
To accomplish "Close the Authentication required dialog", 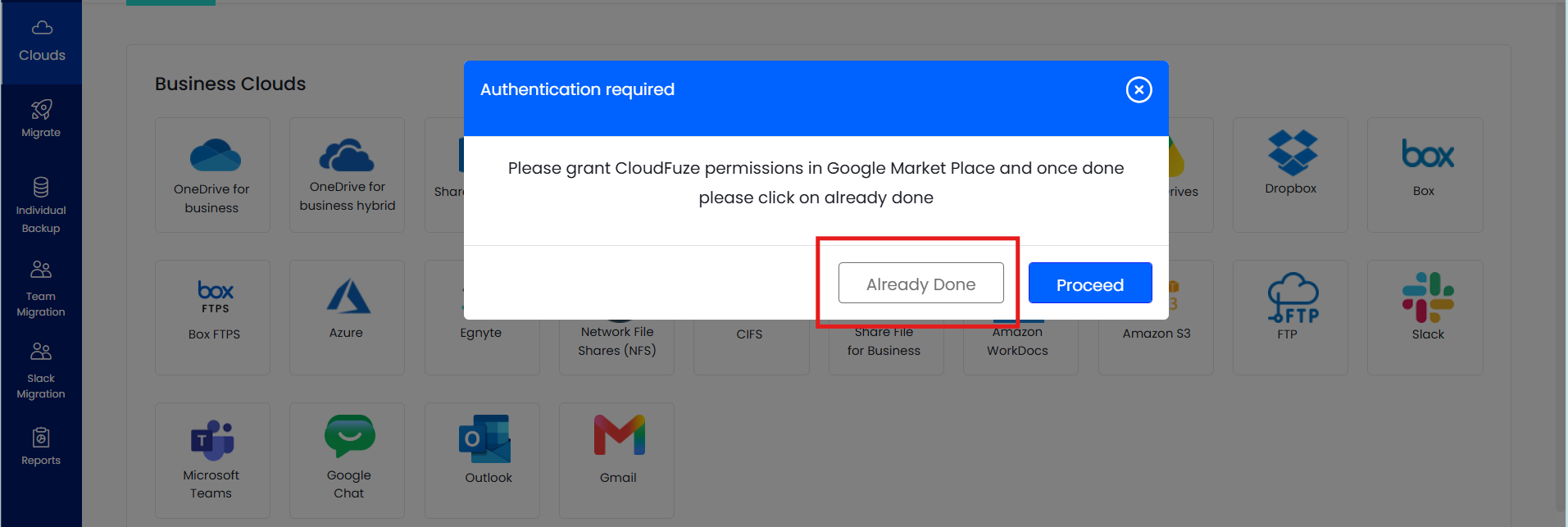I will tap(1139, 89).
